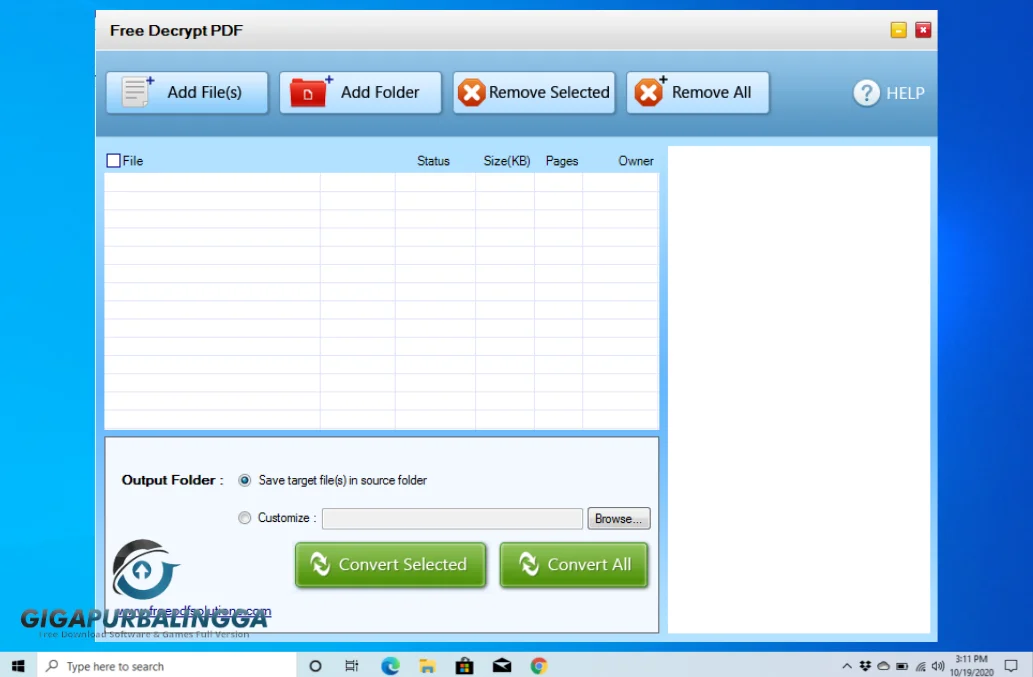
Task: Launch Microsoft Edge from taskbar
Action: [x=390, y=666]
